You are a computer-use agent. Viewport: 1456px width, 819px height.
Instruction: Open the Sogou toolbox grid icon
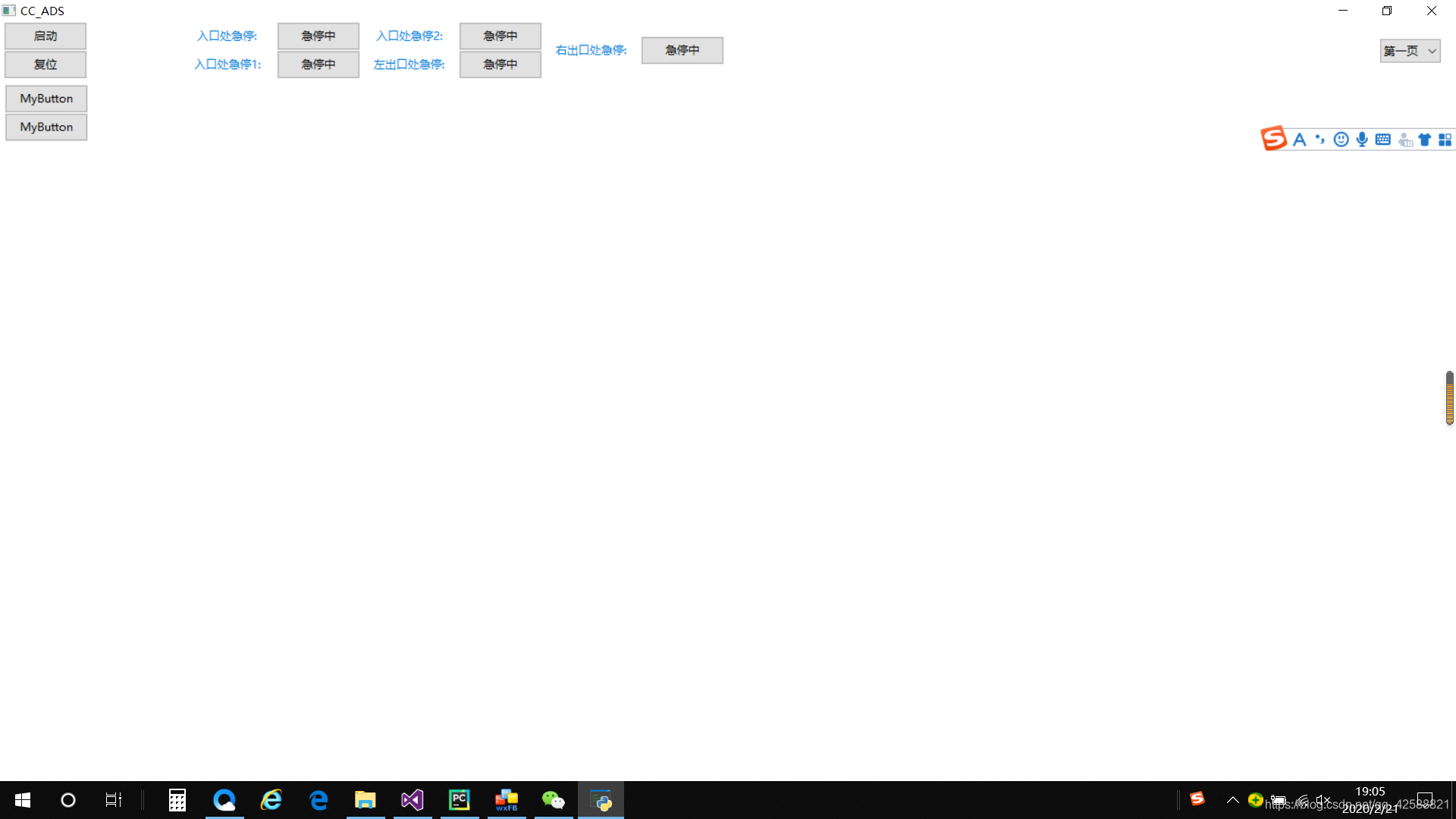[x=1445, y=140]
